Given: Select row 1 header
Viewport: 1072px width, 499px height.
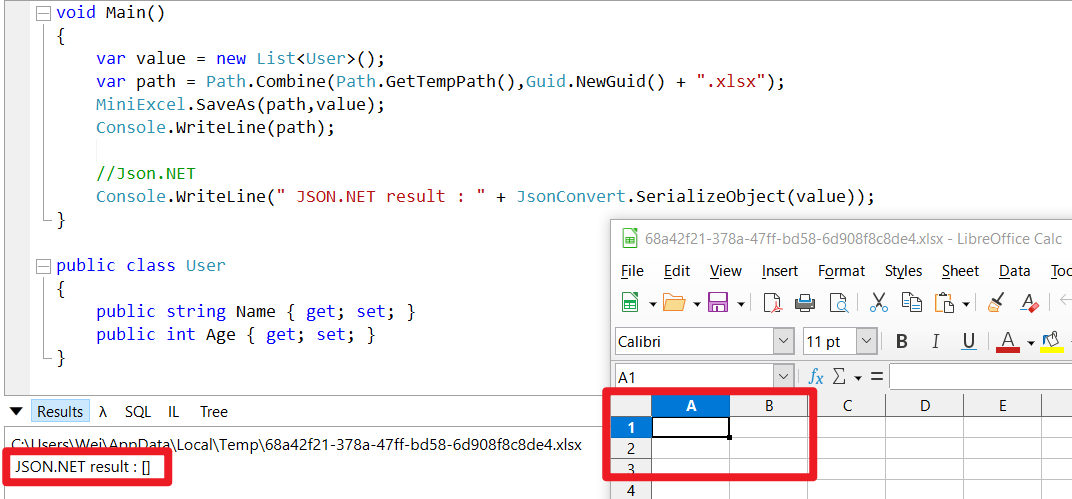Looking at the screenshot, I should [x=630, y=427].
